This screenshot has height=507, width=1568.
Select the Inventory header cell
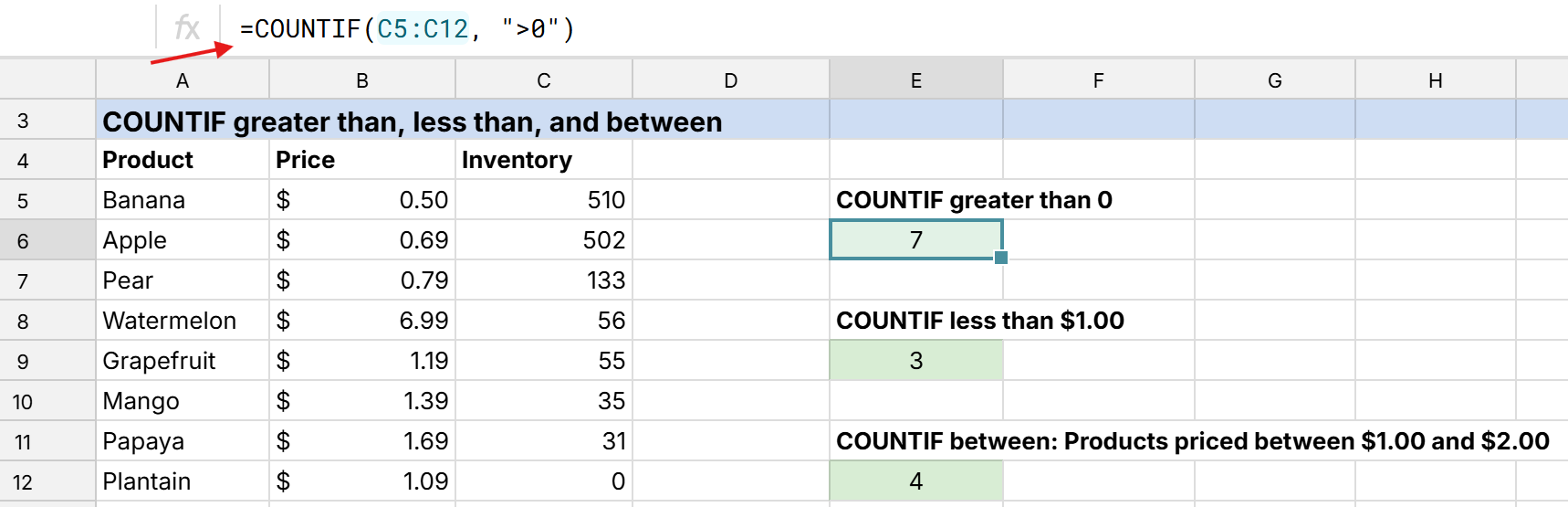pos(517,160)
